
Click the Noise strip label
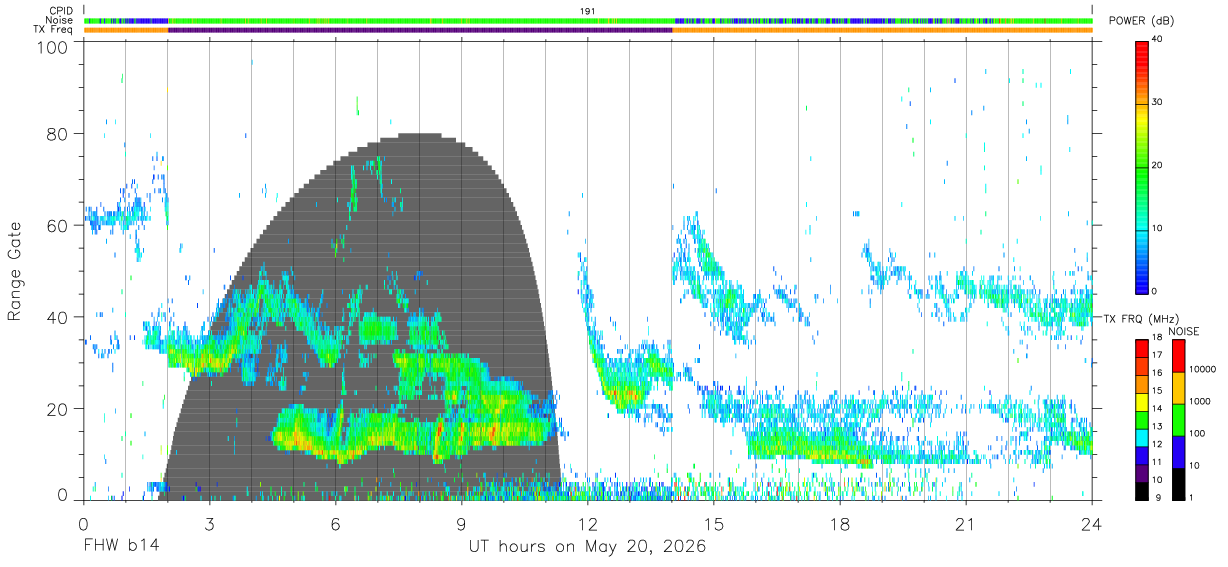(59, 20)
